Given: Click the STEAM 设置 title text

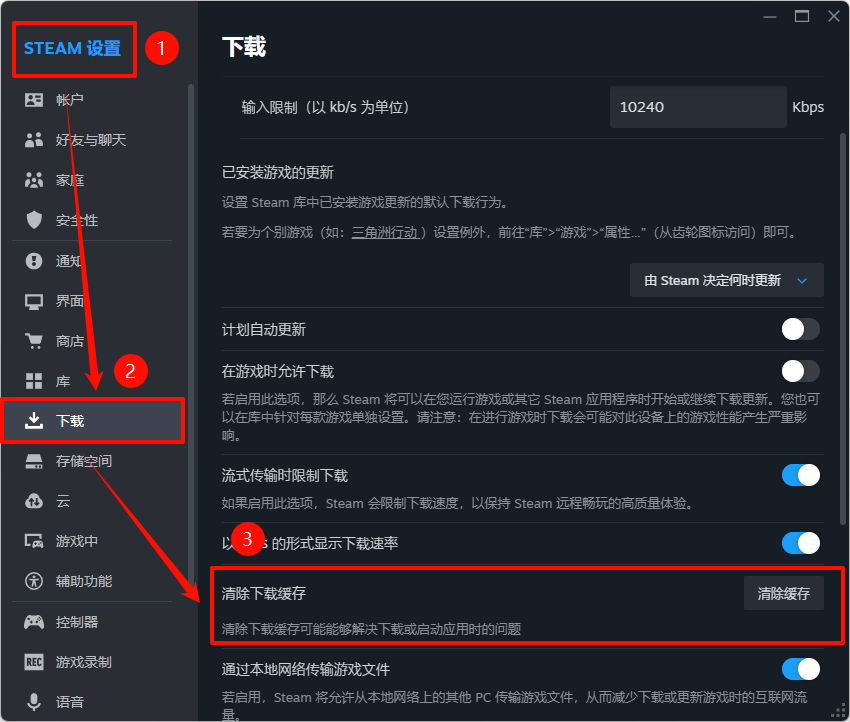Looking at the screenshot, I should pyautogui.click(x=73, y=48).
